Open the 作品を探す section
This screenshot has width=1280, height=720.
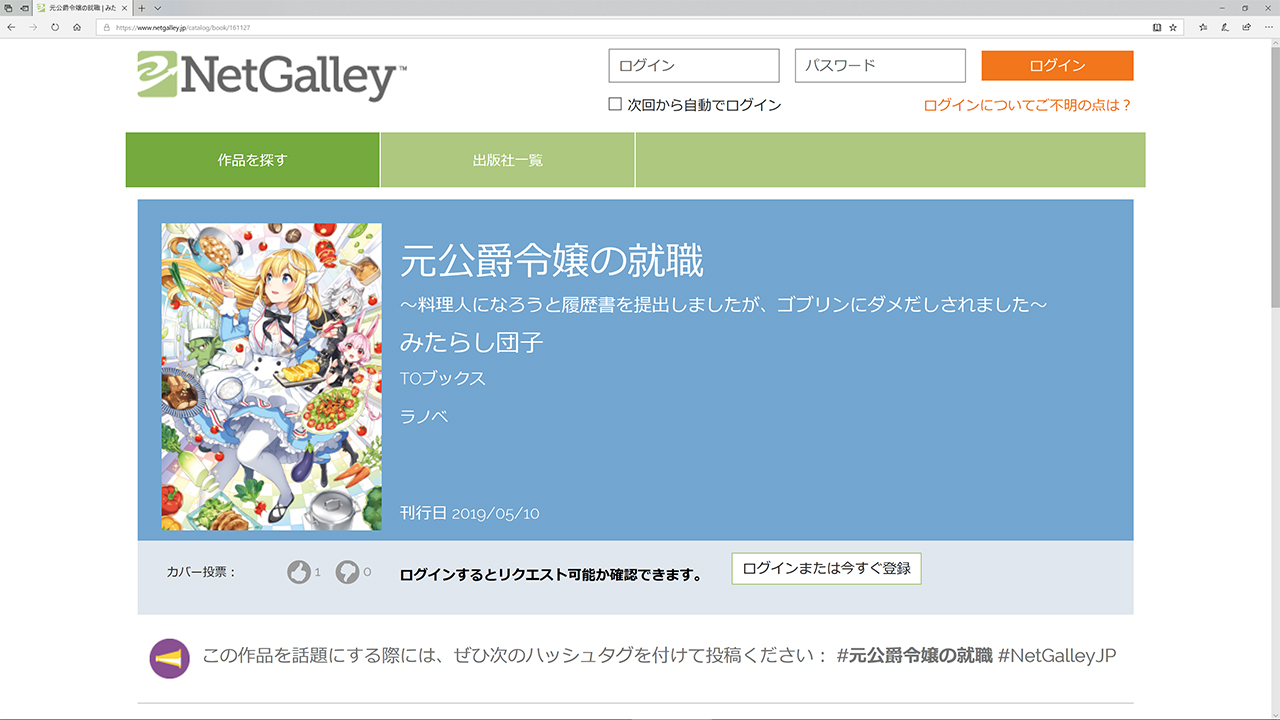[252, 159]
